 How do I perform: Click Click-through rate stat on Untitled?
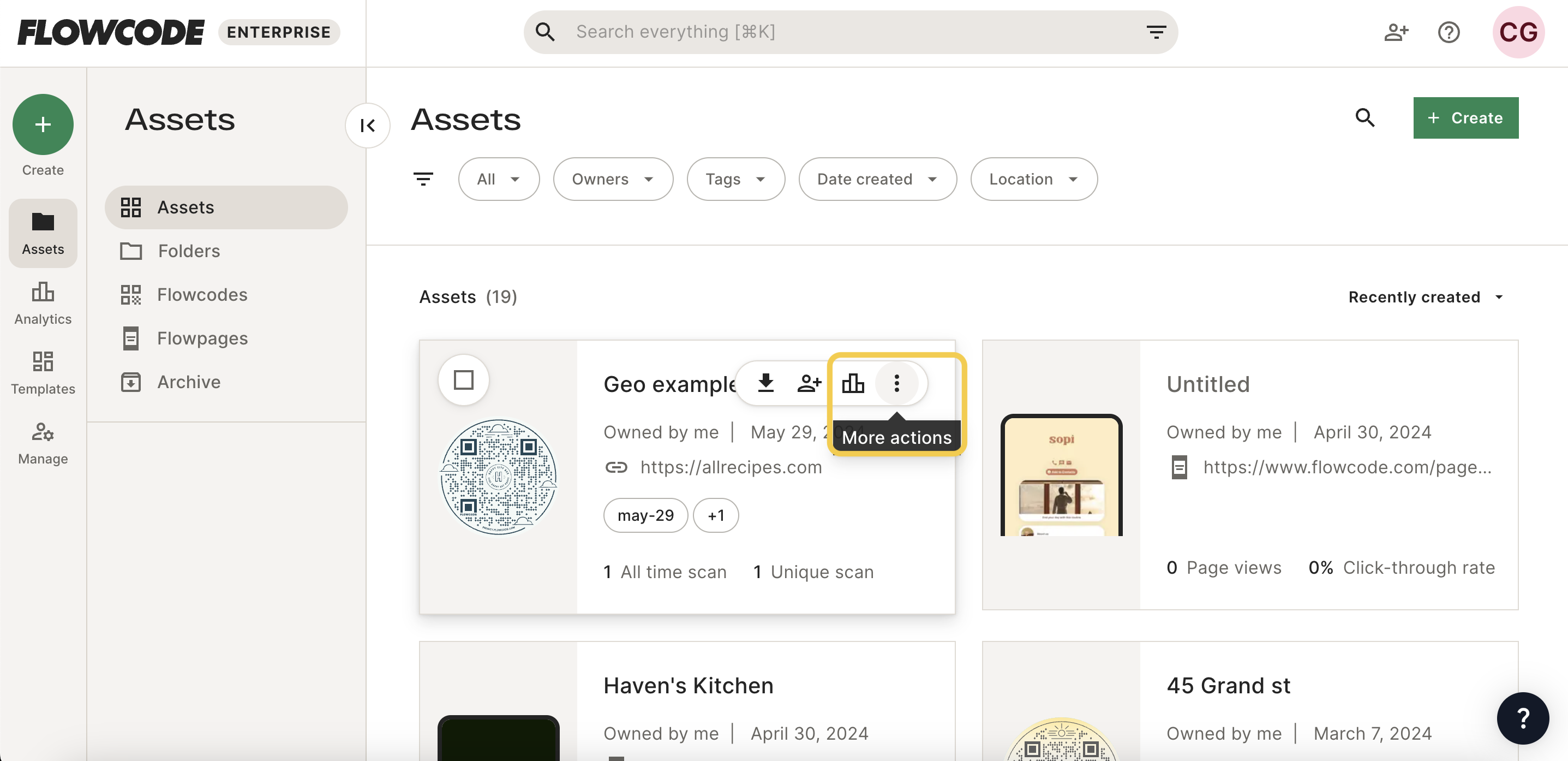pyautogui.click(x=1401, y=568)
